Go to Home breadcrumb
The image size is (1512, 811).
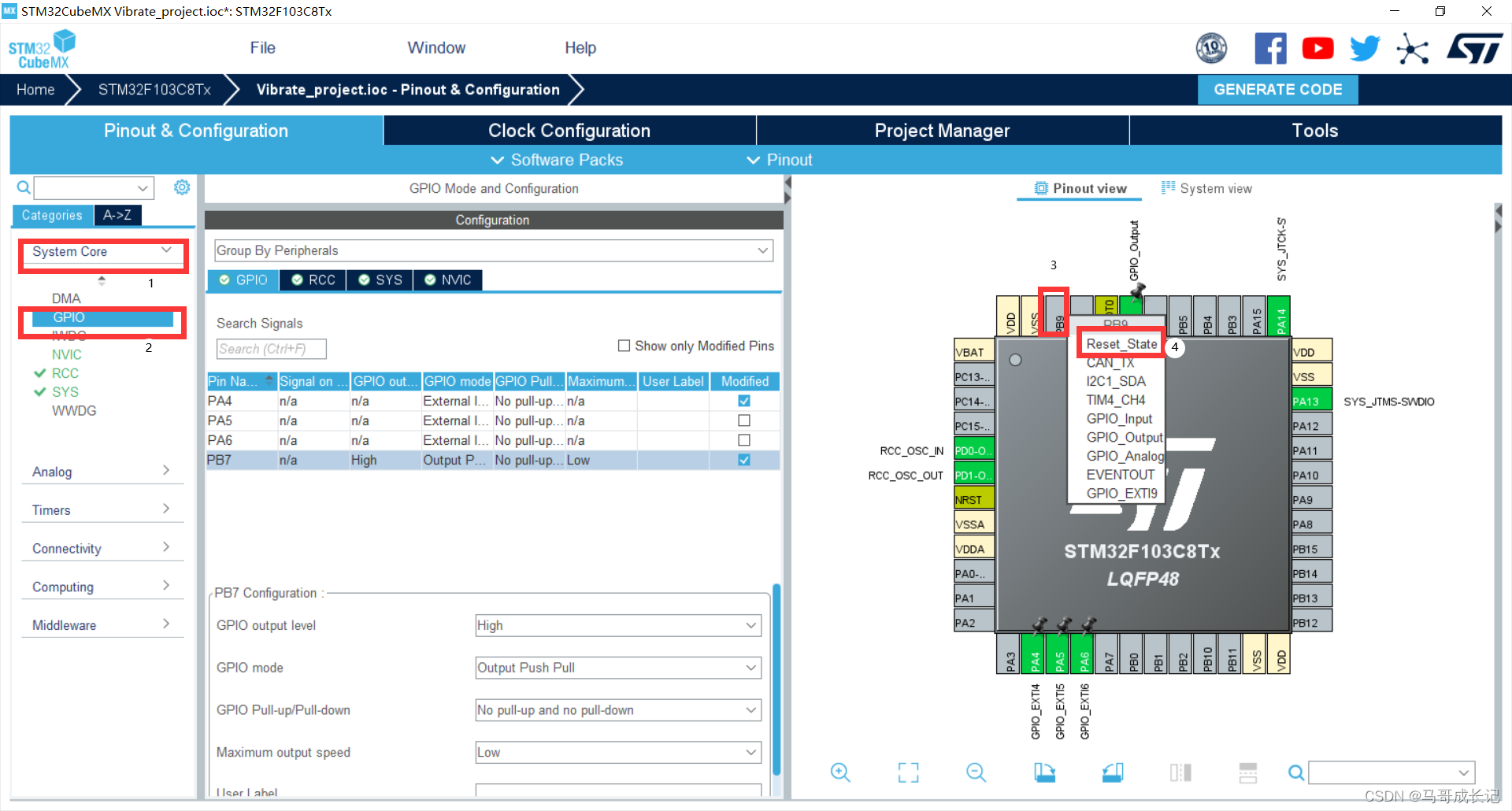coord(35,90)
